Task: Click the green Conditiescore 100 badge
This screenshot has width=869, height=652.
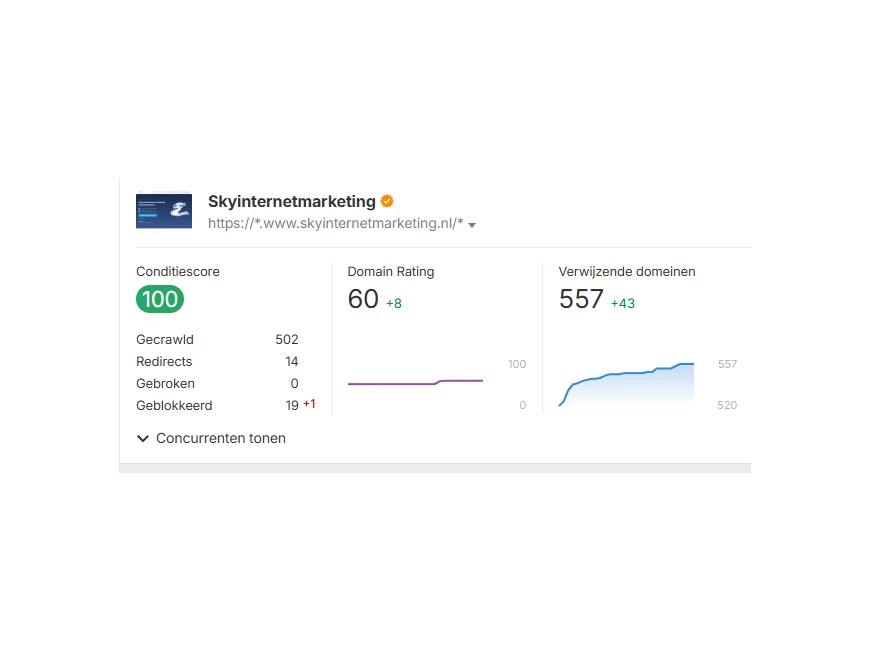Action: [x=160, y=299]
